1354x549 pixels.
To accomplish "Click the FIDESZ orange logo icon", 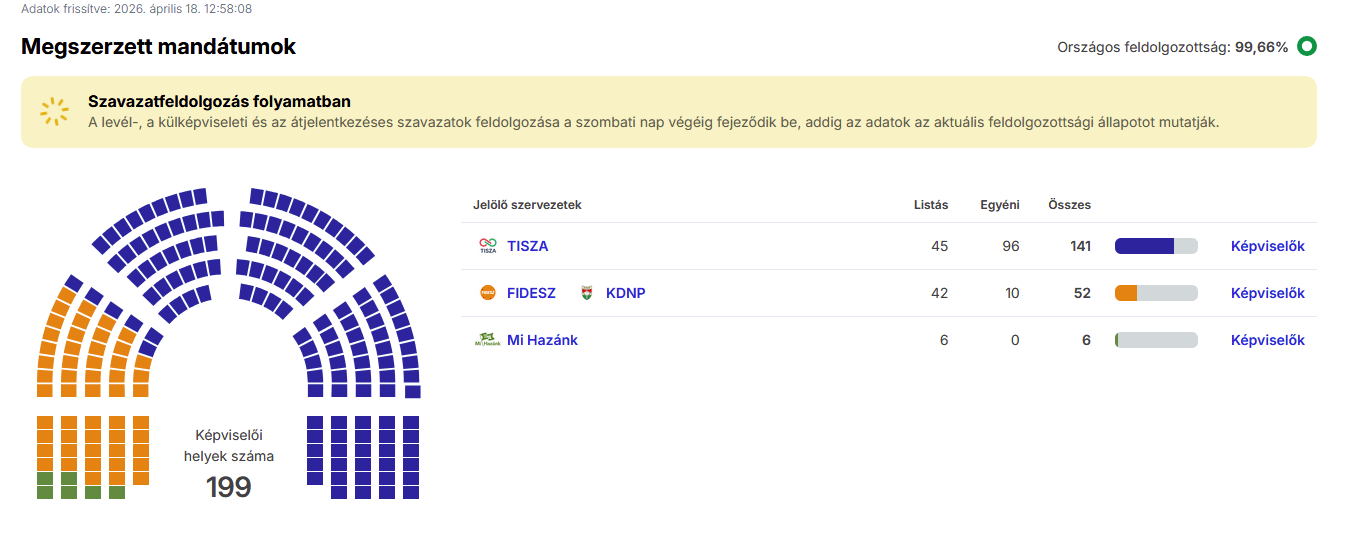I will [x=487, y=293].
